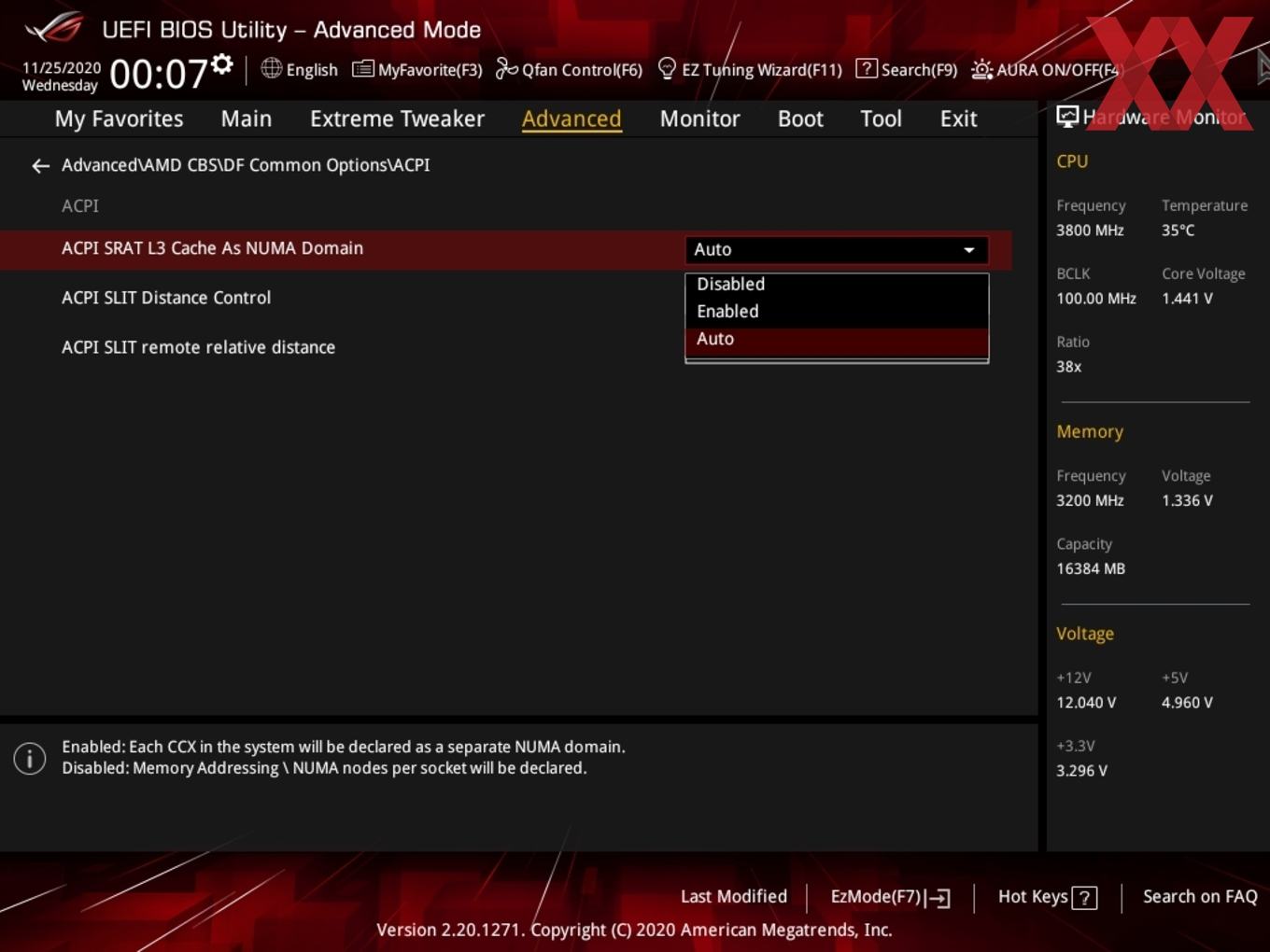This screenshot has width=1270, height=952.
Task: Open Search on FAQ link
Action: (x=1200, y=897)
